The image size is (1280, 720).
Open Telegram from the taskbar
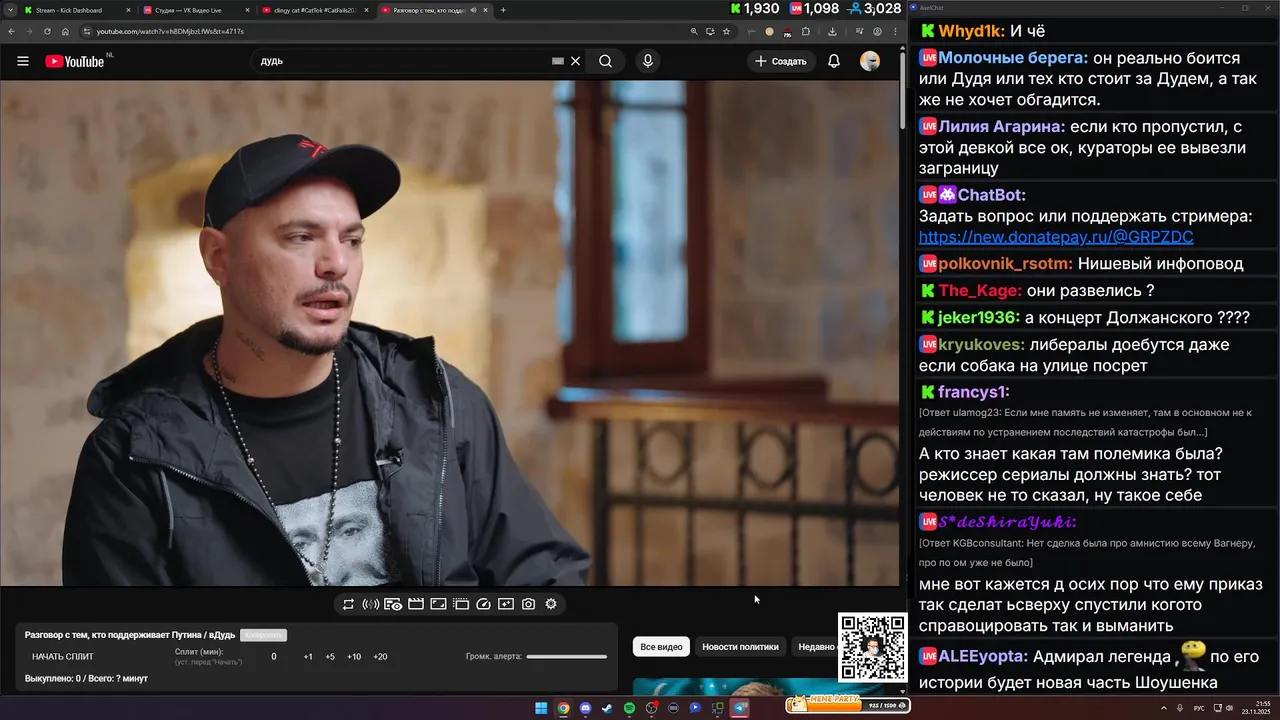[x=740, y=708]
